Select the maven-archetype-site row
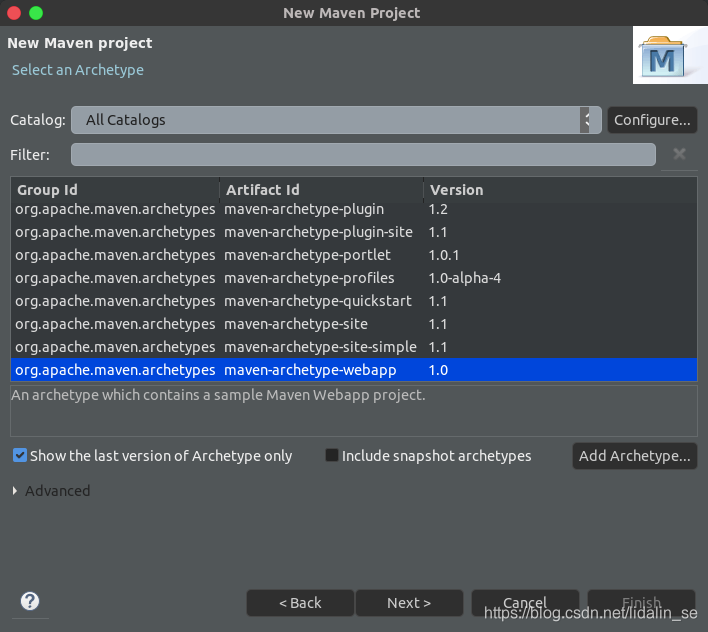The height and width of the screenshot is (632, 708). coord(354,324)
